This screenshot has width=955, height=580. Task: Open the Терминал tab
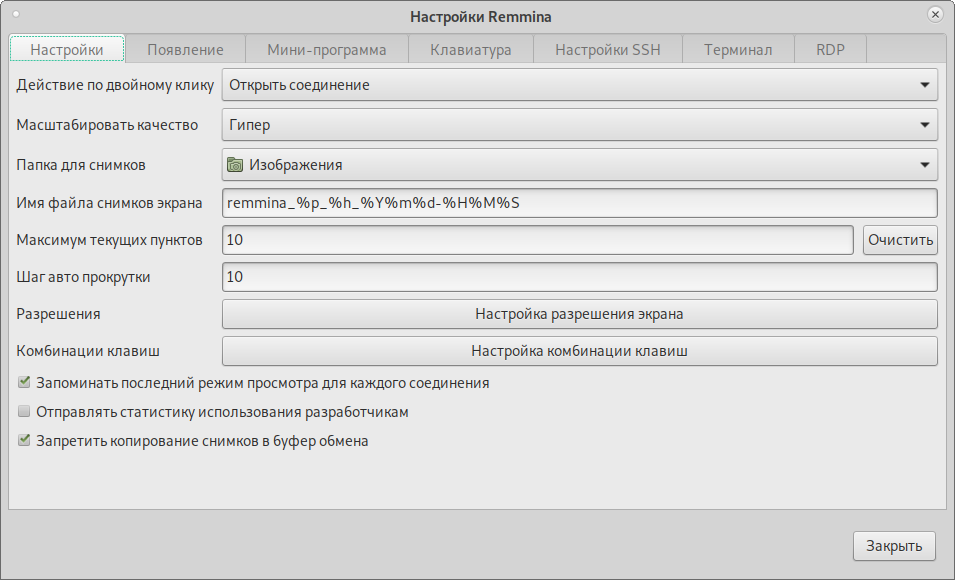[738, 49]
